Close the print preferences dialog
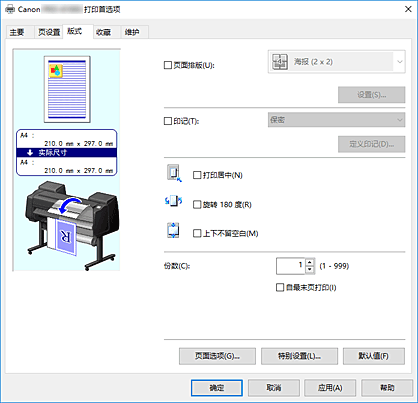The width and height of the screenshot is (418, 403). [x=408, y=9]
